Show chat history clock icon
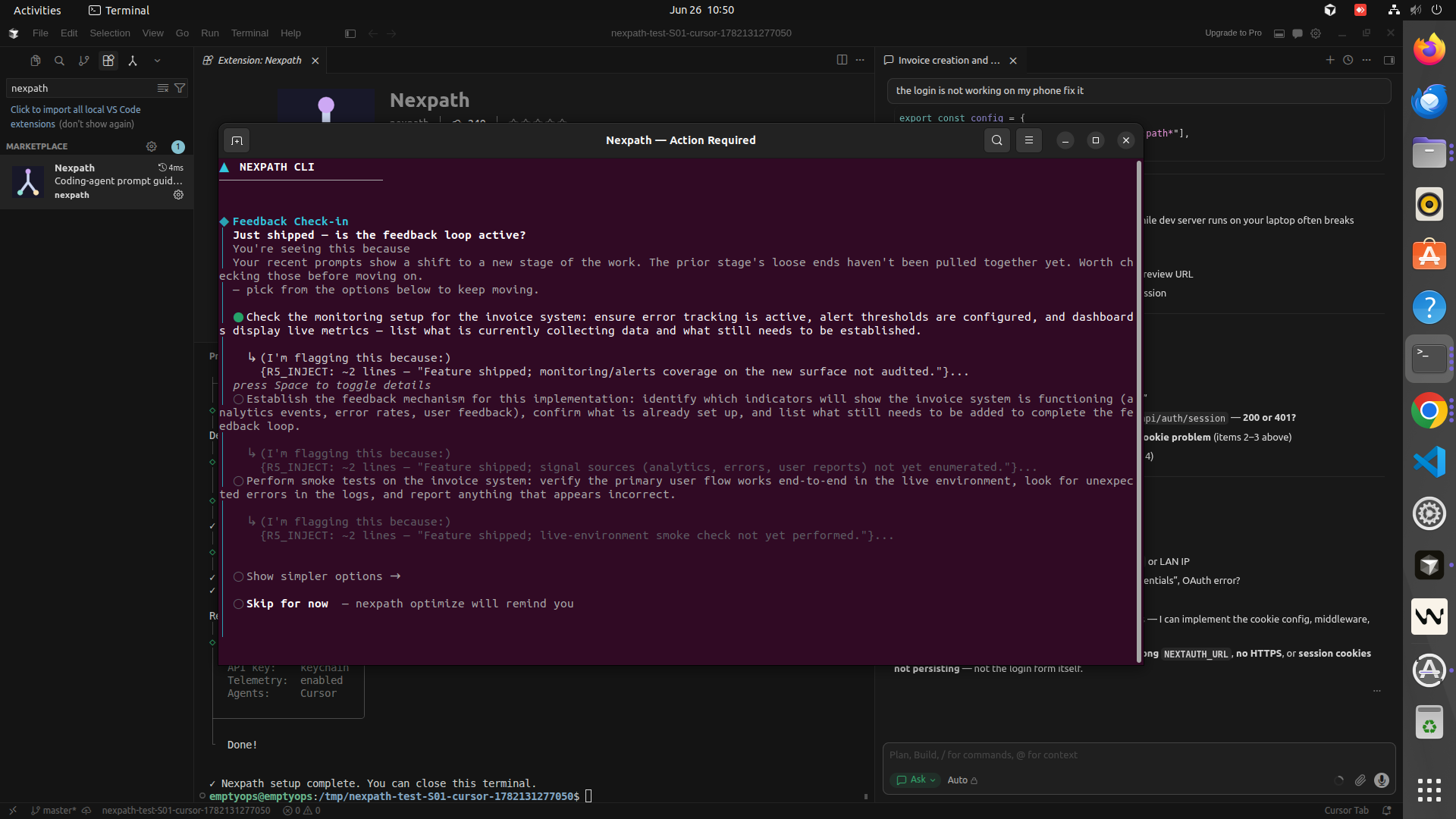1456x819 pixels. 1348,60
